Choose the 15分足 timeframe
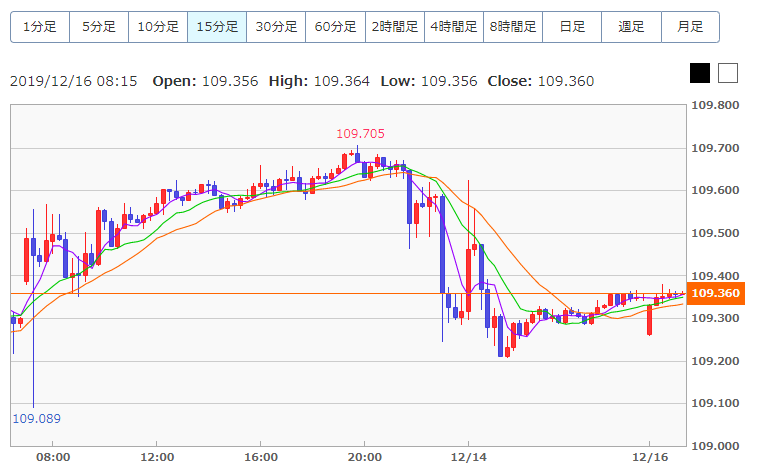 coord(217,27)
